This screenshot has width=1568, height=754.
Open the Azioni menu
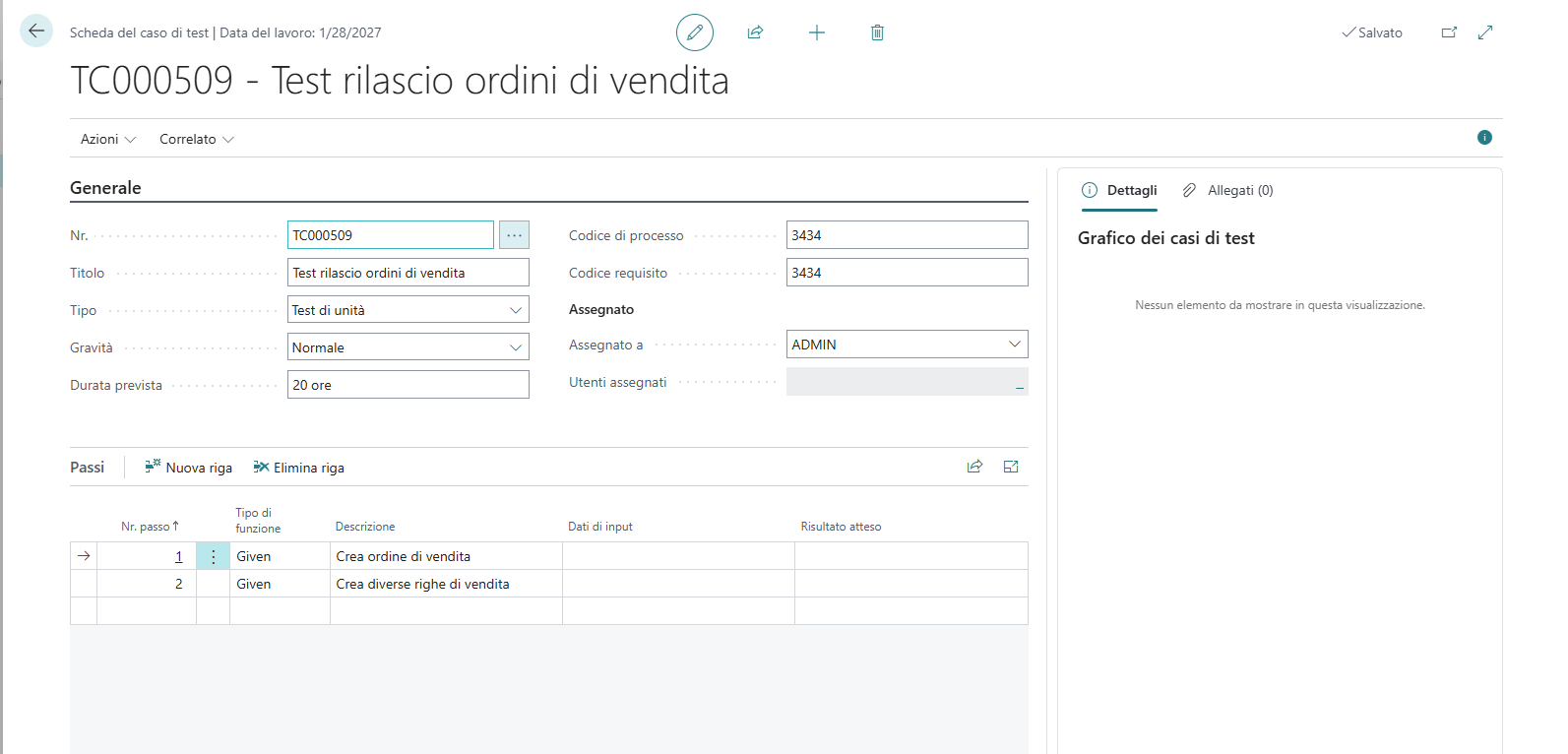(x=108, y=139)
